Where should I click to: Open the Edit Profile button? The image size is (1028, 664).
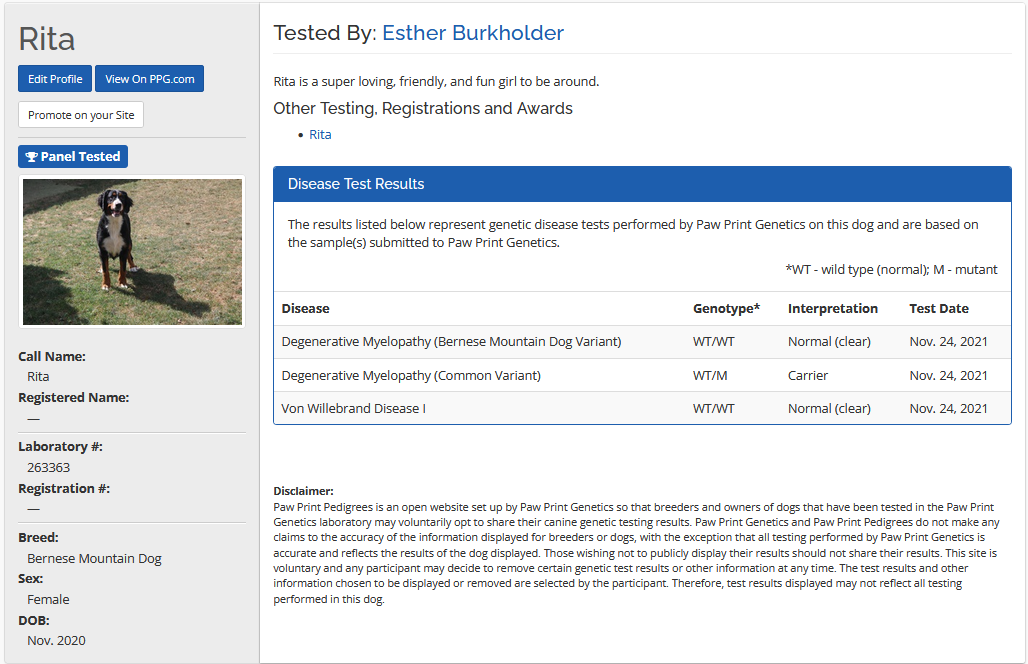[55, 79]
